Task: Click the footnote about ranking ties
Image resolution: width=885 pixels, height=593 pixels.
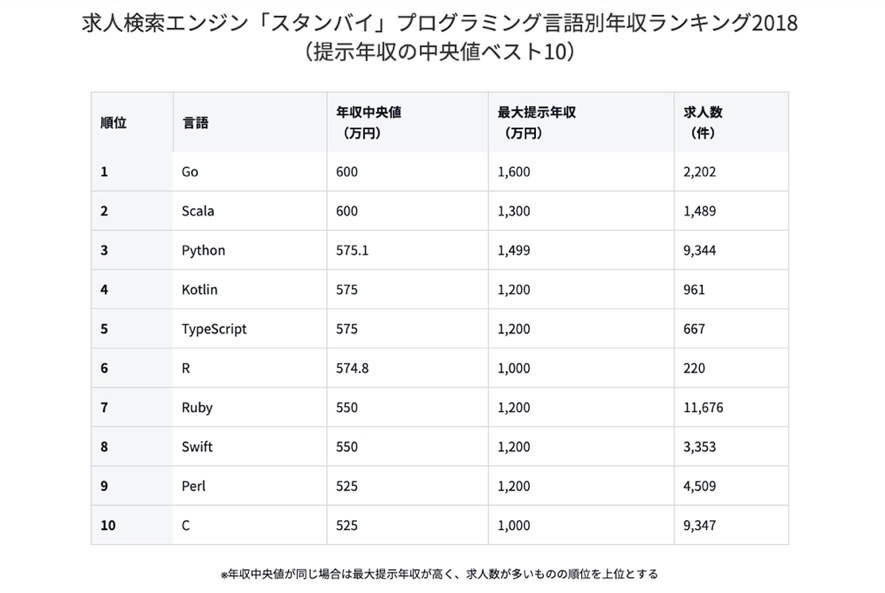Action: (x=439, y=574)
